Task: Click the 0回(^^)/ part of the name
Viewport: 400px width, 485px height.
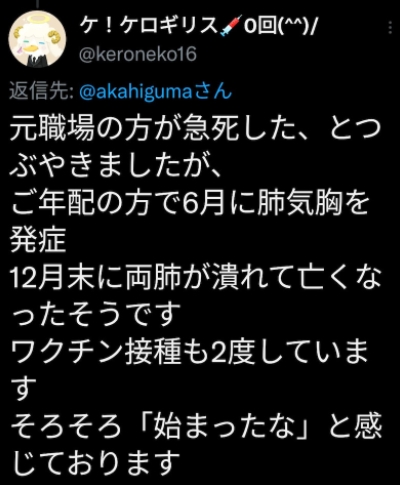Action: pos(279,27)
